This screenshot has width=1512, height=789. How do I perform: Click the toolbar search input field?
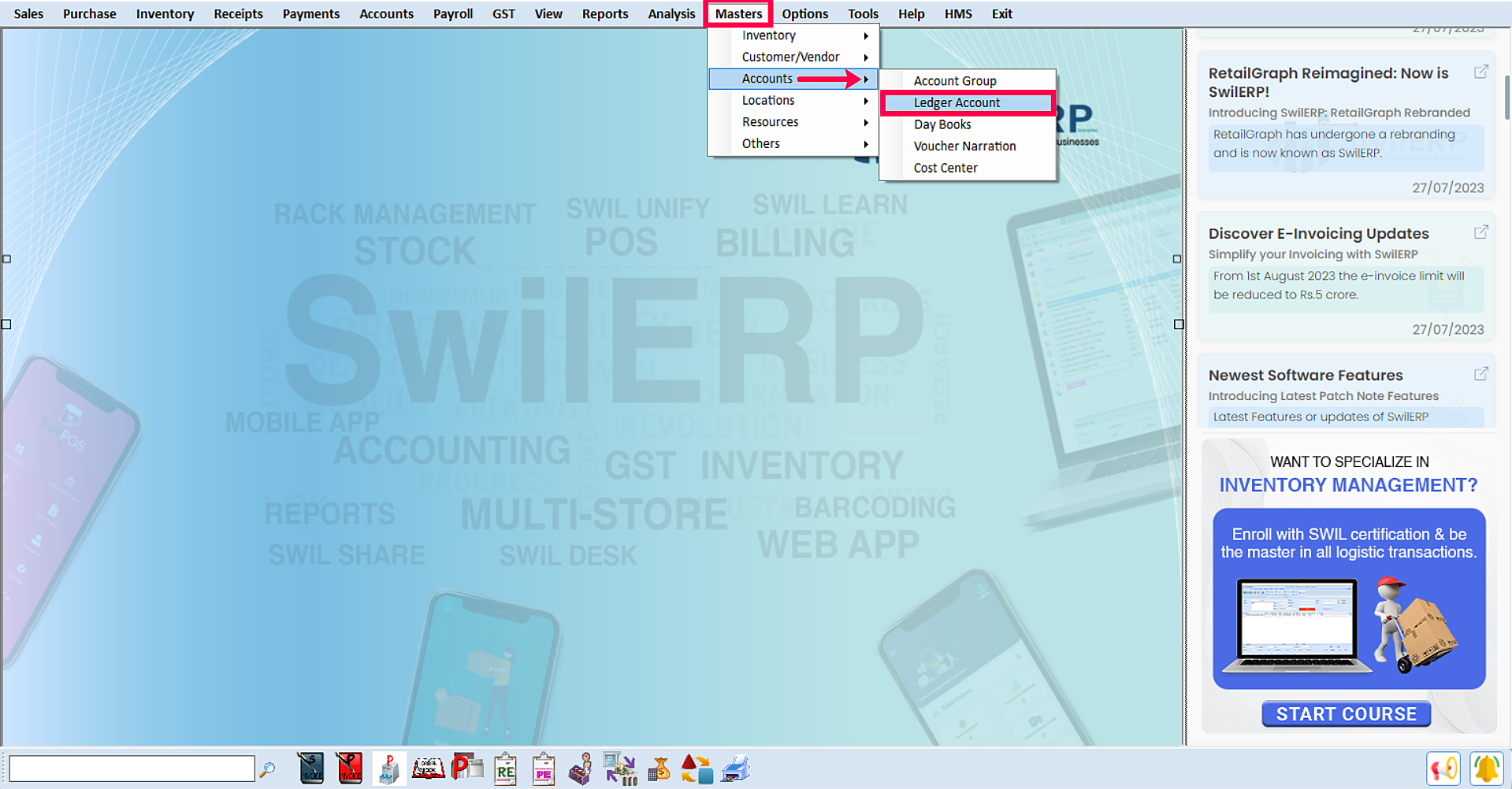[x=132, y=769]
